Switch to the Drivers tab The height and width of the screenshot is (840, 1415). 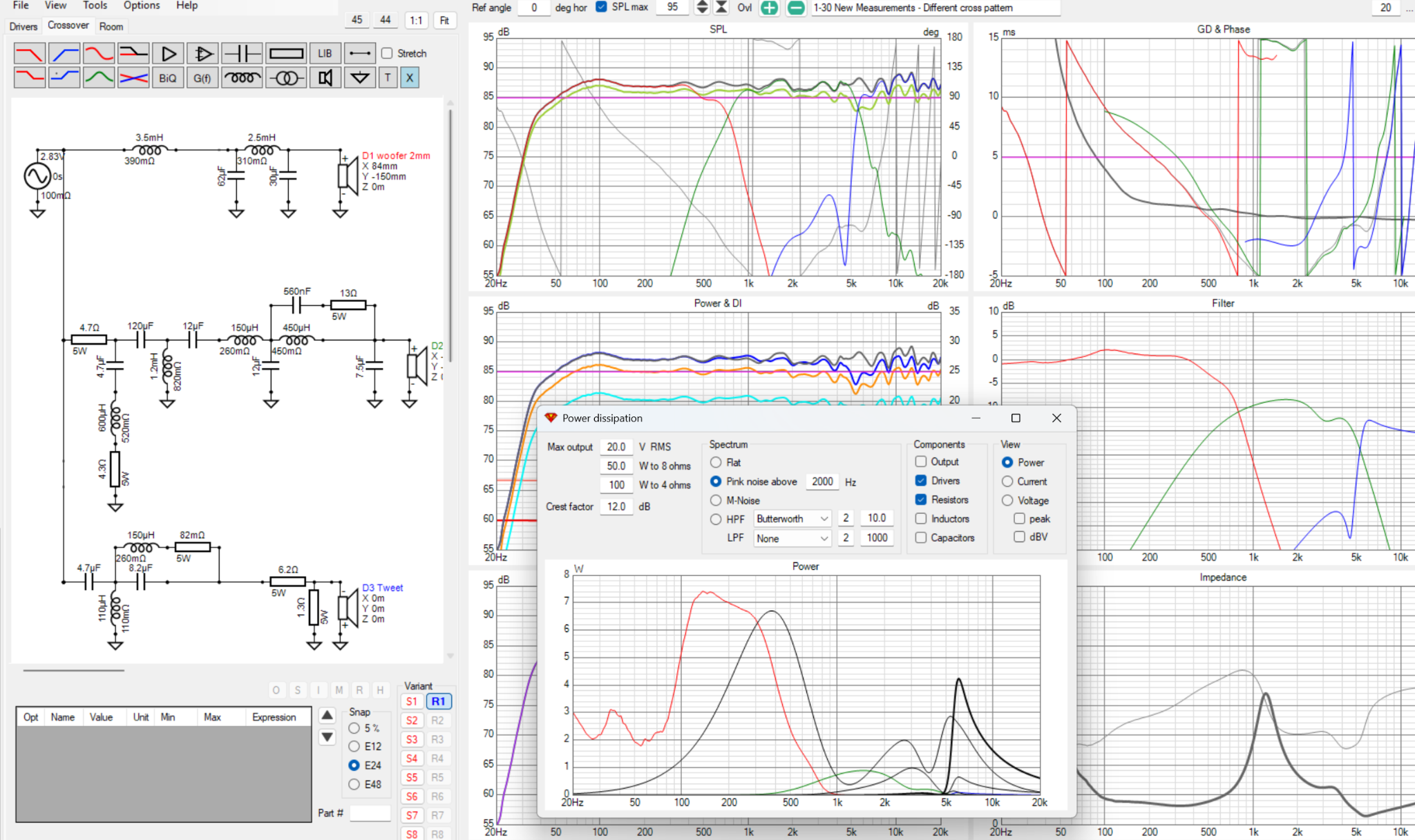[x=23, y=26]
